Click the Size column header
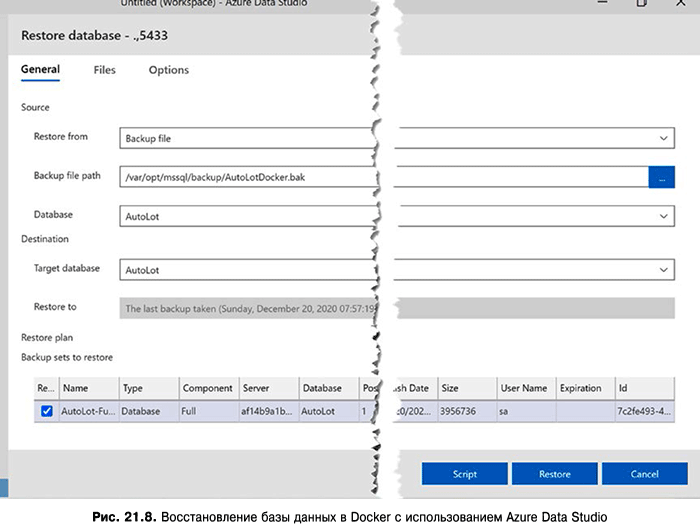Viewport: 700px width, 531px height. pos(467,388)
